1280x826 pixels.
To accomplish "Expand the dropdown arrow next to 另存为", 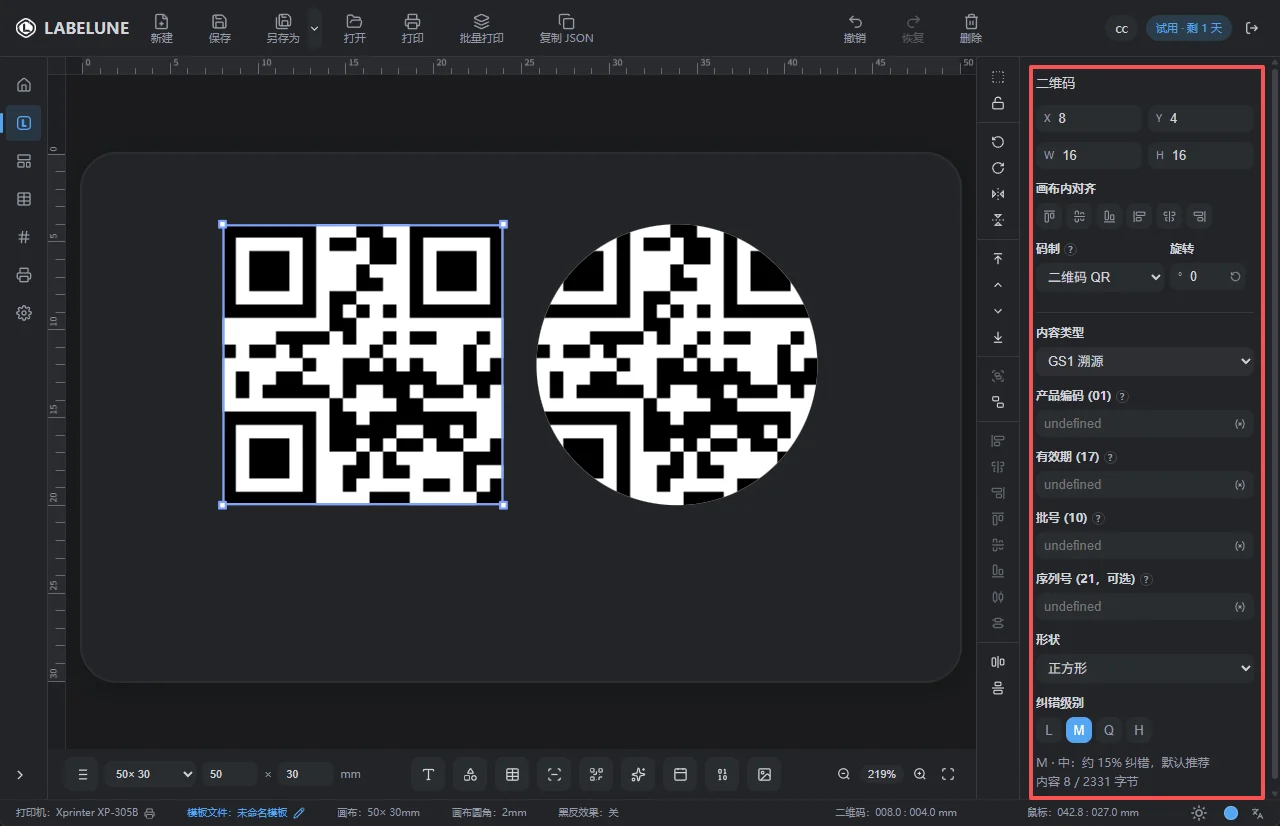I will [315, 29].
